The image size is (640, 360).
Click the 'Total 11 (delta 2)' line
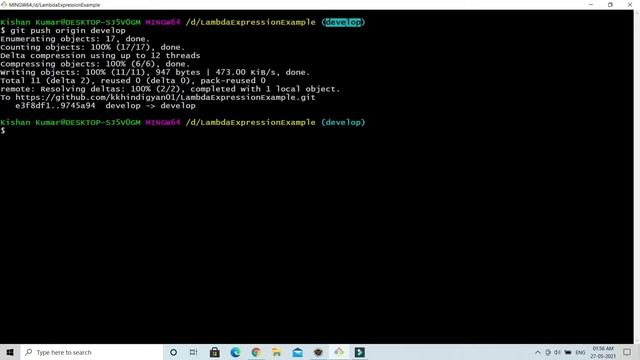(133, 81)
